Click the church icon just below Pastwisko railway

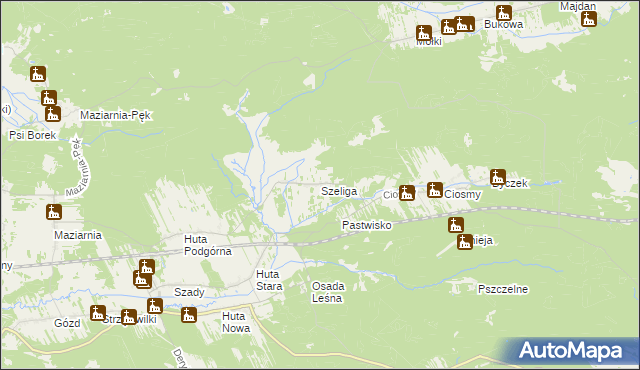point(456,225)
